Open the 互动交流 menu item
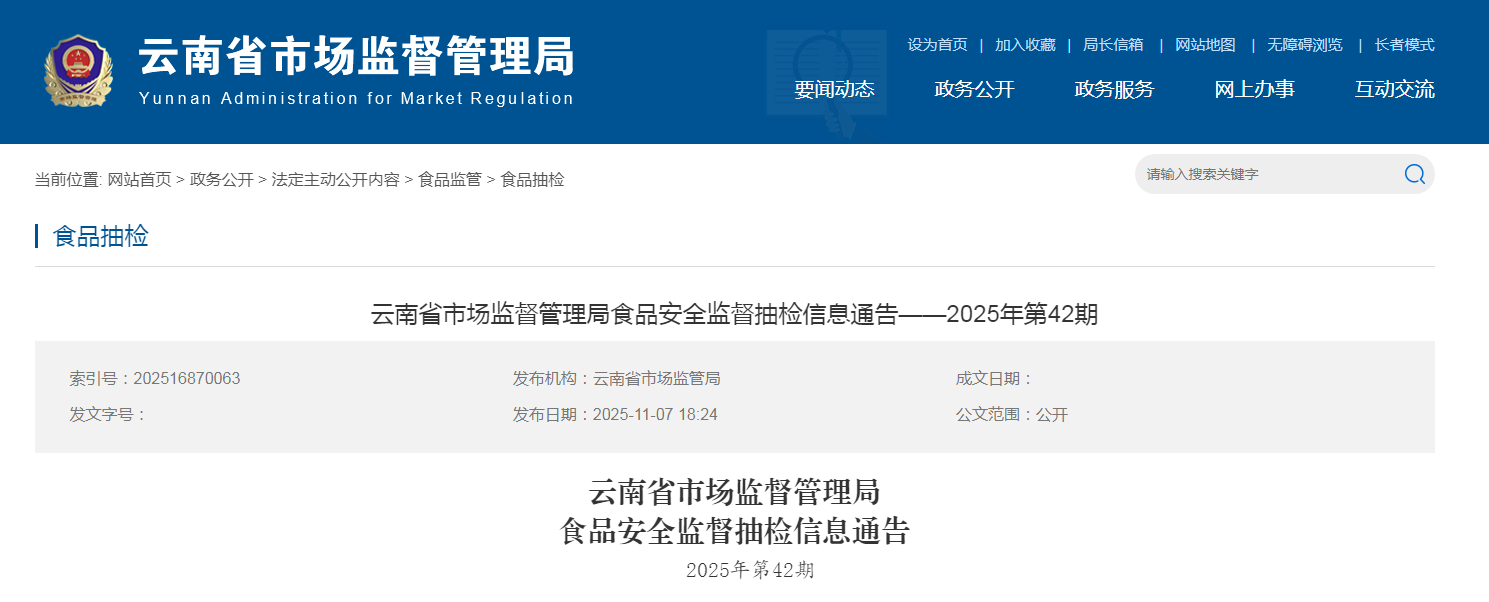 [1394, 89]
